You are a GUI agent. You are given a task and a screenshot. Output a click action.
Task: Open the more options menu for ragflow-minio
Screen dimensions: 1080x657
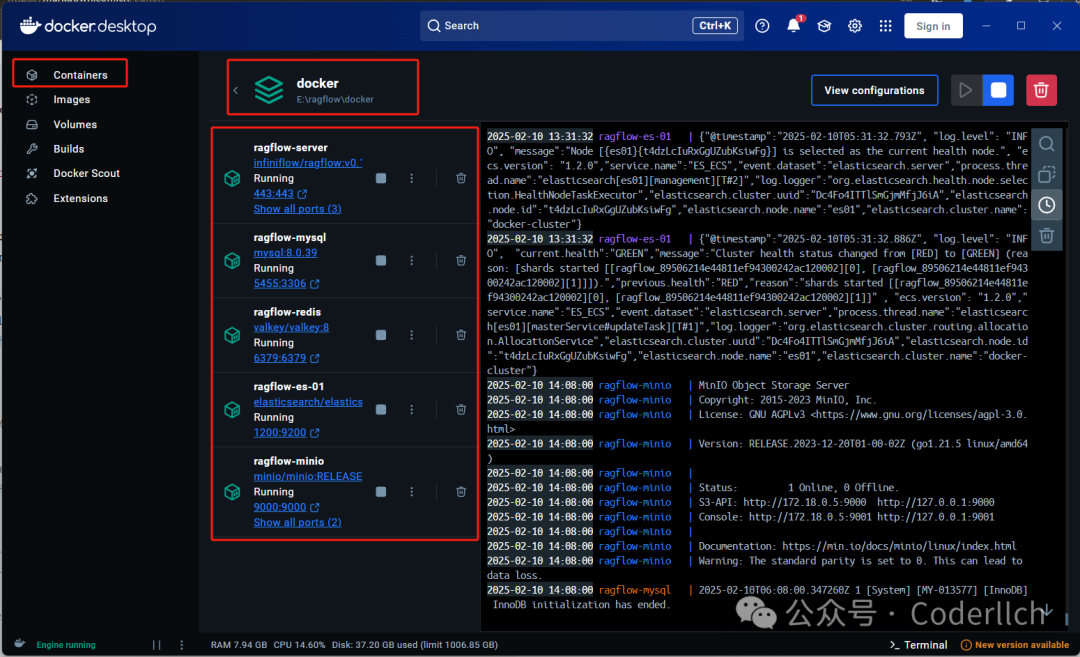[412, 492]
